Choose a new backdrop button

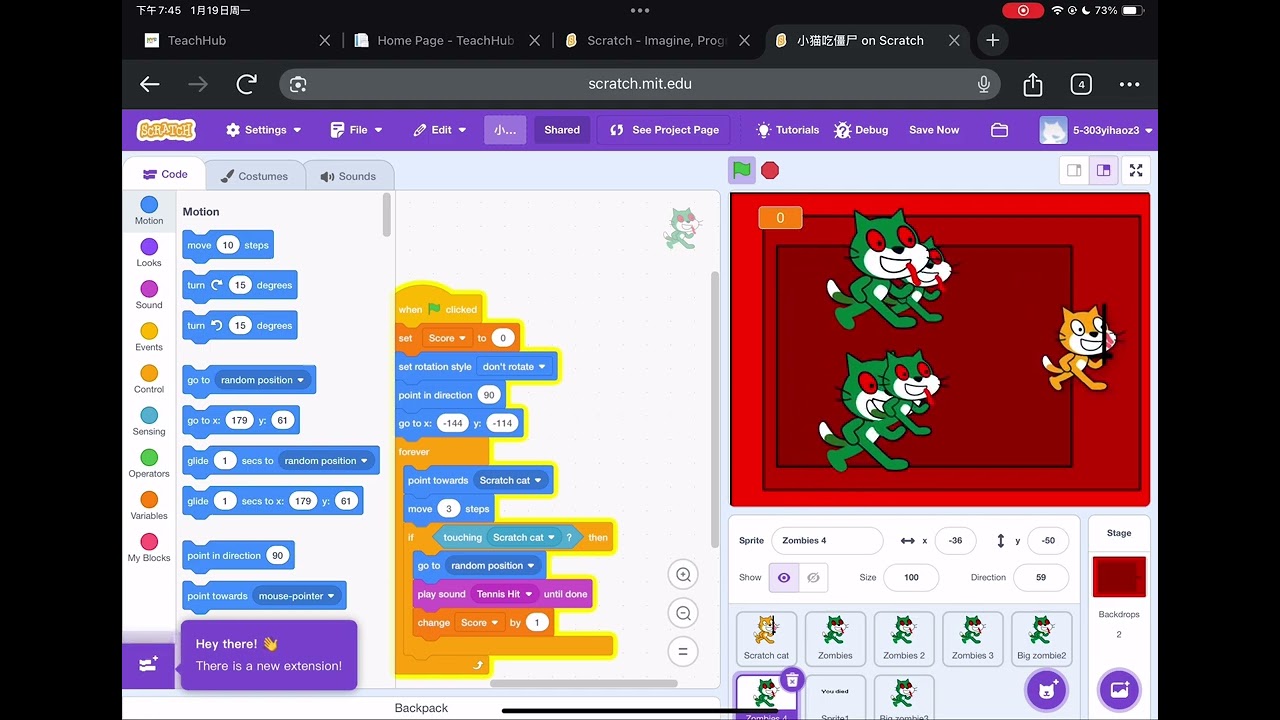point(1119,689)
